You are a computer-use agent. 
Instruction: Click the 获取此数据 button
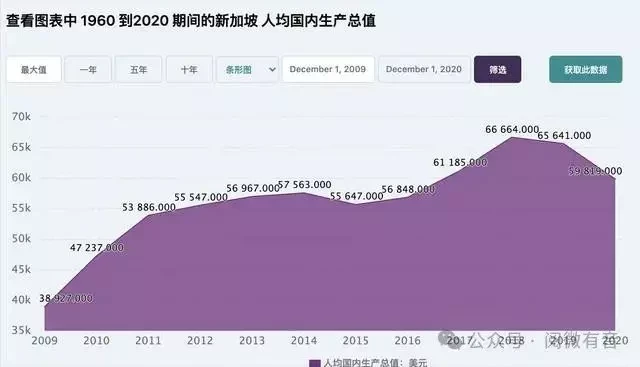coord(586,69)
